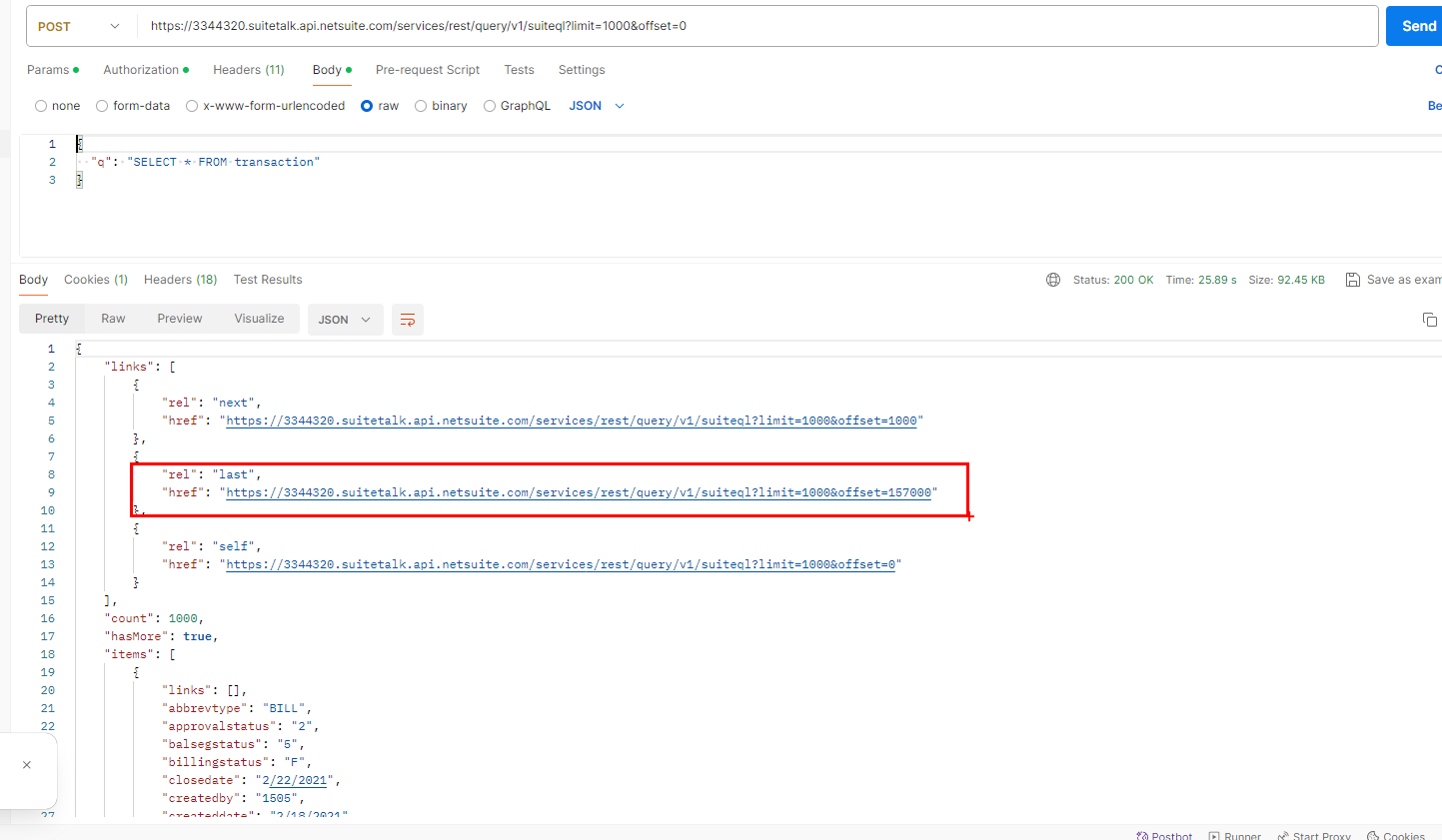Select the none body type
This screenshot has width=1442, height=840.
click(57, 106)
